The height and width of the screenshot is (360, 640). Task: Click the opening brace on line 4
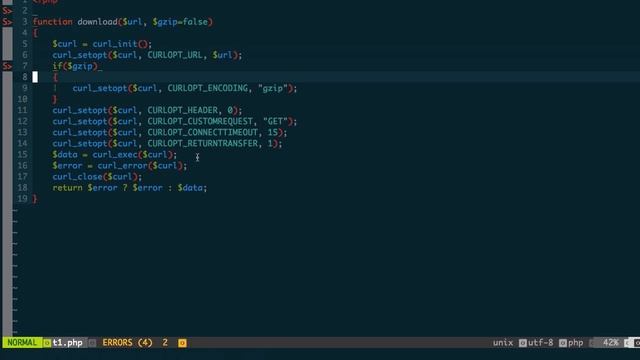click(x=35, y=33)
